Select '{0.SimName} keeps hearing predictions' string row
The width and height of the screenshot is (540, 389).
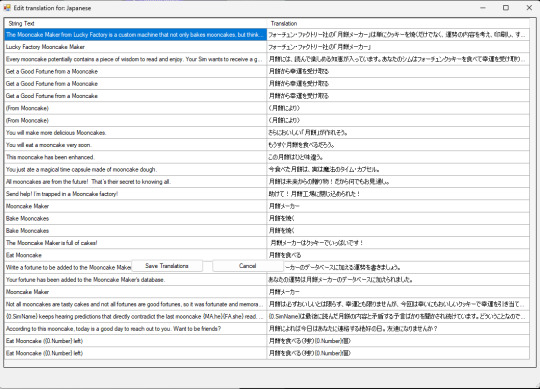136,316
